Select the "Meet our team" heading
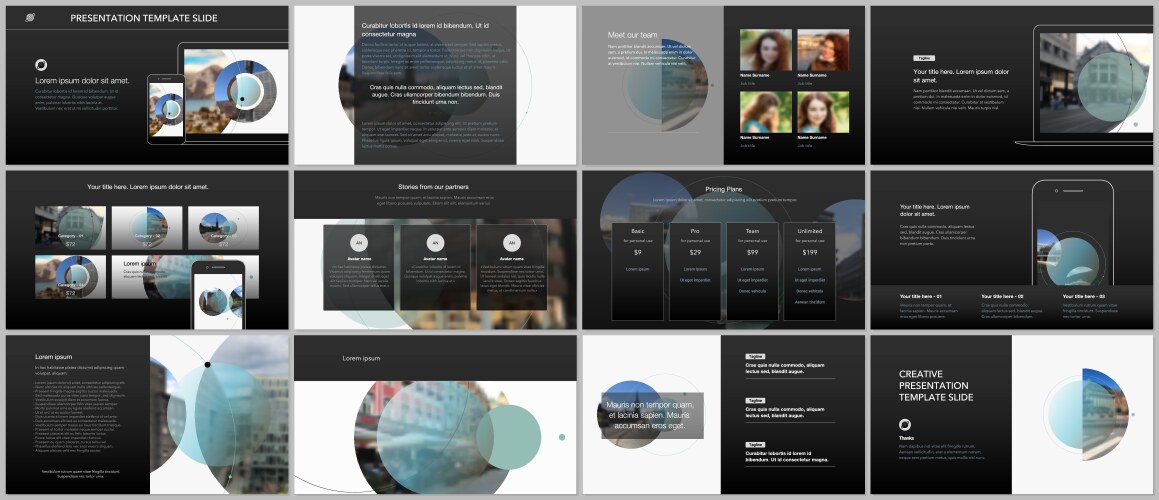 point(633,35)
